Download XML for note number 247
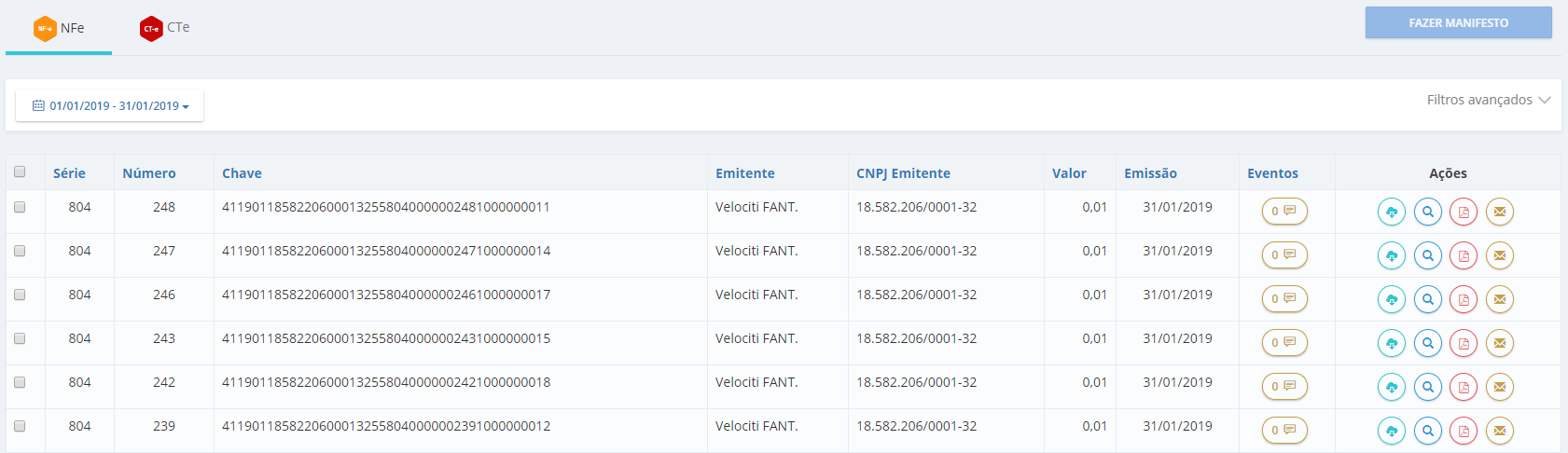 [x=1392, y=255]
